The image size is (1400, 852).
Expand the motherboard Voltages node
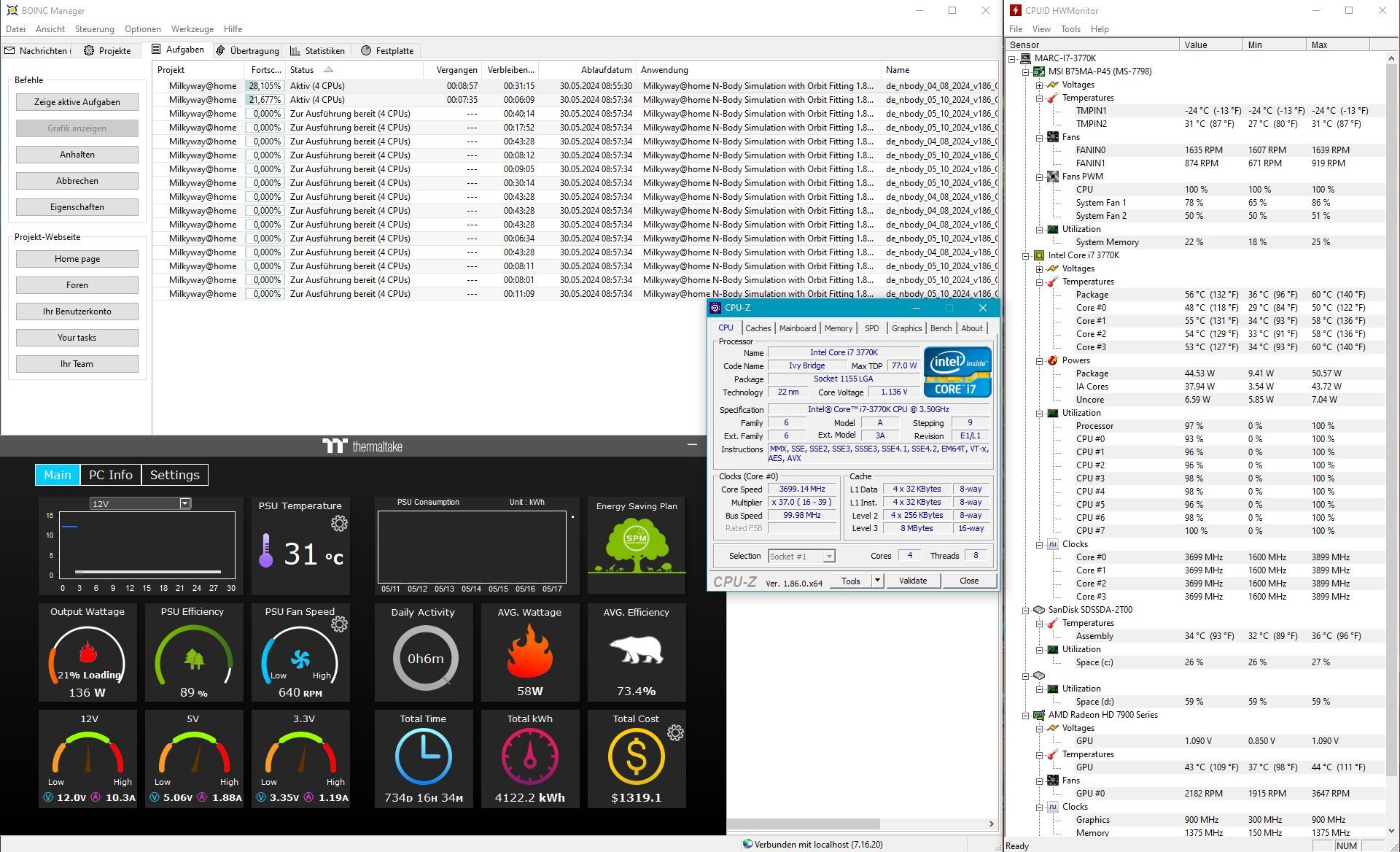(1039, 85)
